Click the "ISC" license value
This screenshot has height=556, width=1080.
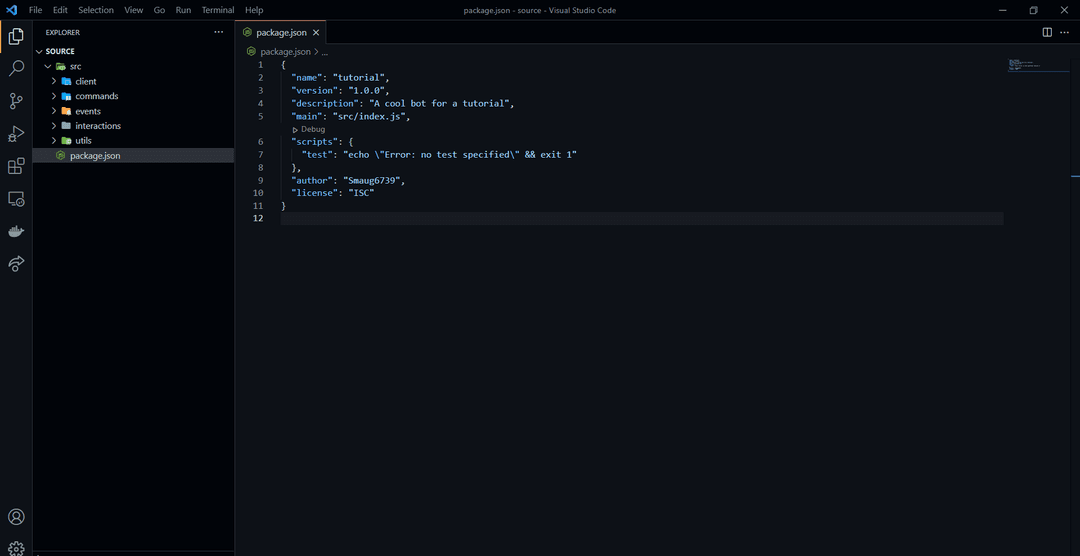pos(360,193)
